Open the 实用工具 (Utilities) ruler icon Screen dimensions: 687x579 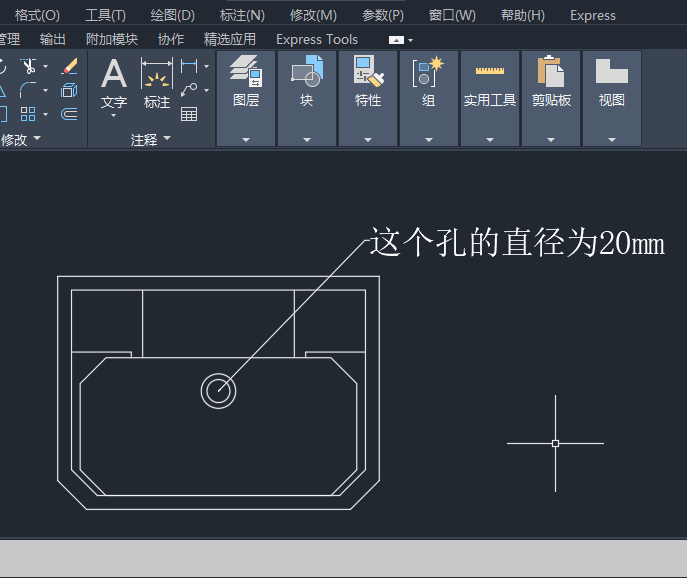(490, 71)
